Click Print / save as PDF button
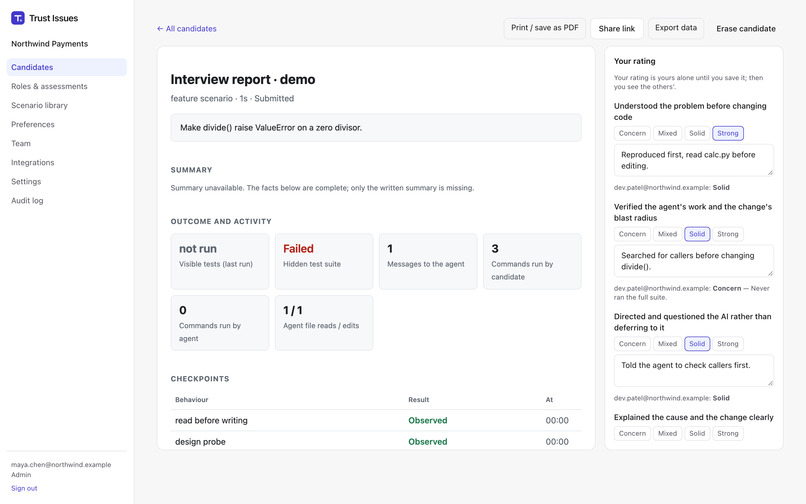The image size is (806, 504). 544,28
